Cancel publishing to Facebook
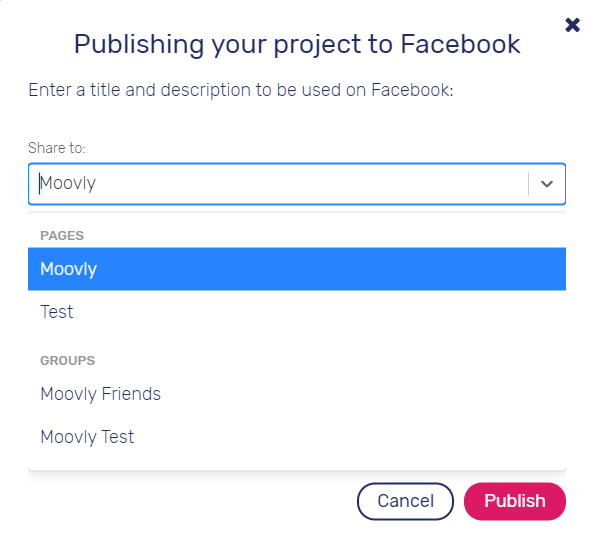 (405, 501)
